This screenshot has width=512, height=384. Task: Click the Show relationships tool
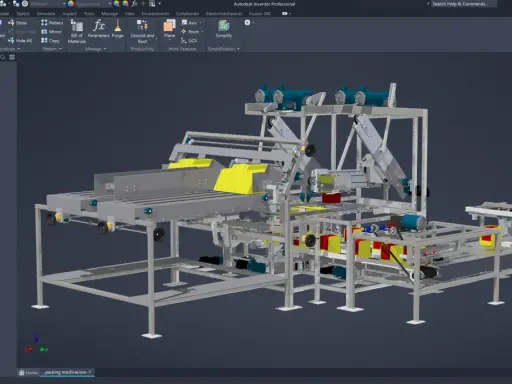(18, 23)
